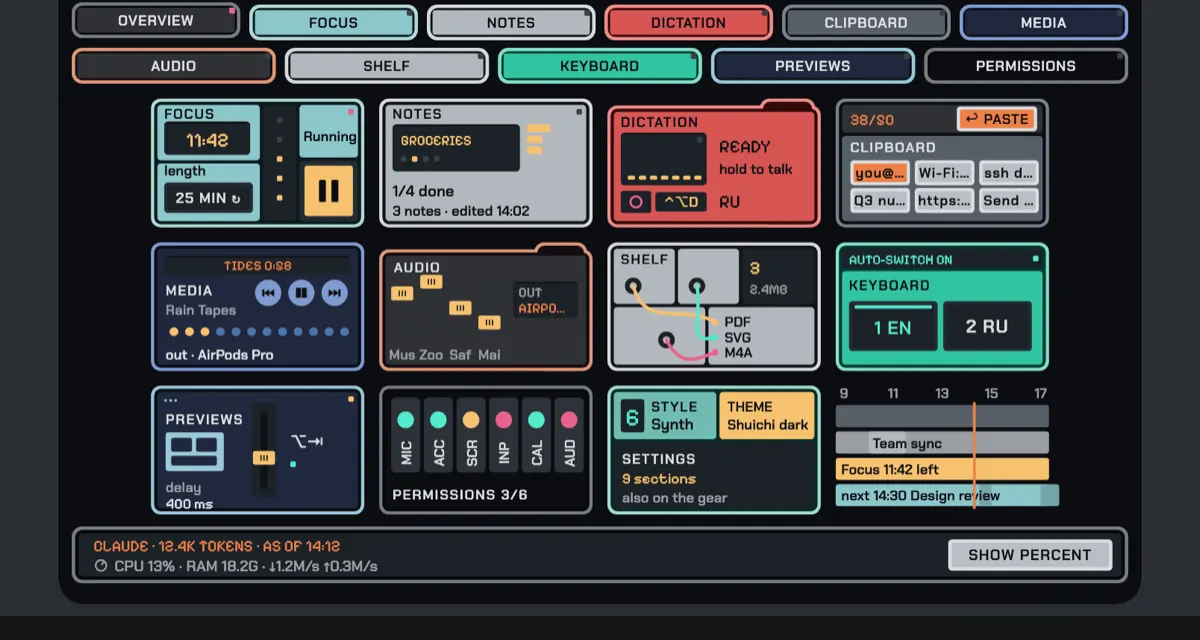Toggle the MIC permission
Viewport: 1200px width, 640px height.
(x=406, y=434)
